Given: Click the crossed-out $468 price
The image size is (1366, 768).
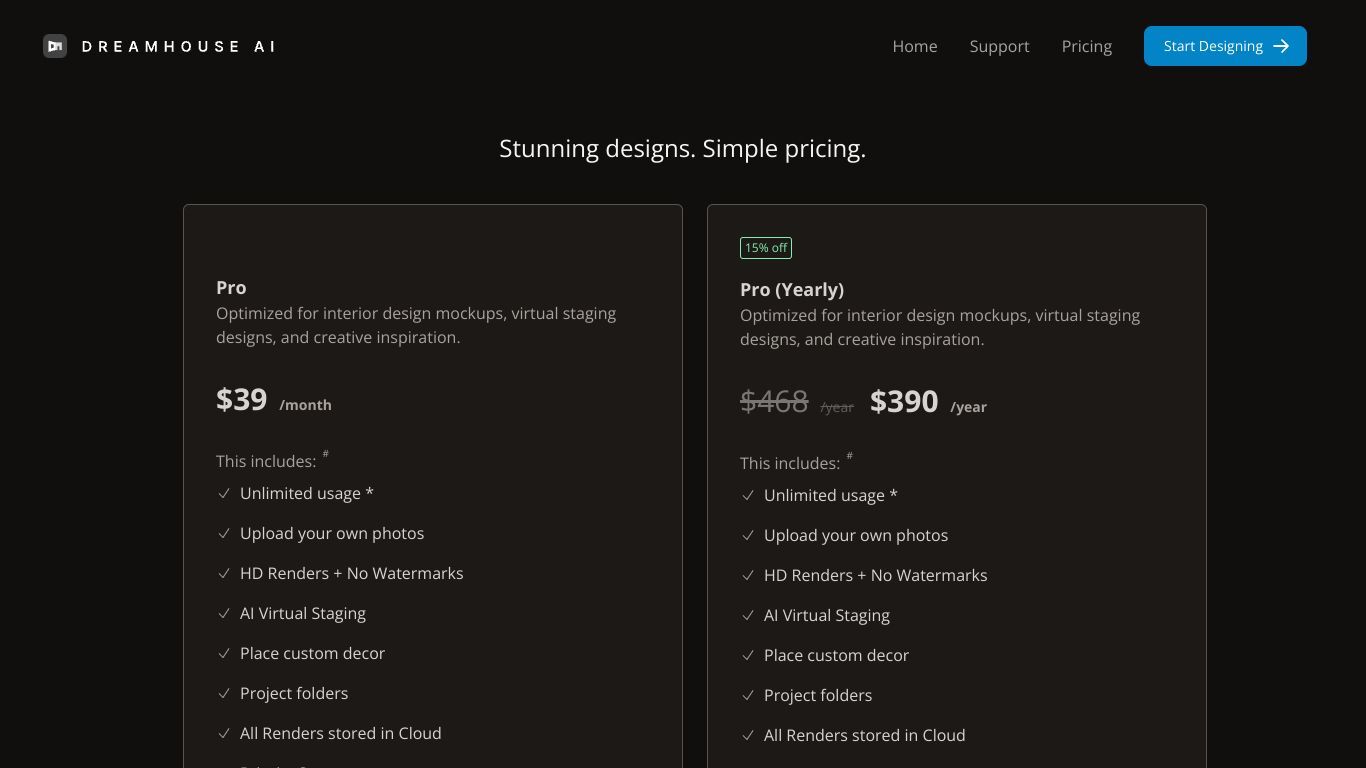Looking at the screenshot, I should click(x=774, y=402).
